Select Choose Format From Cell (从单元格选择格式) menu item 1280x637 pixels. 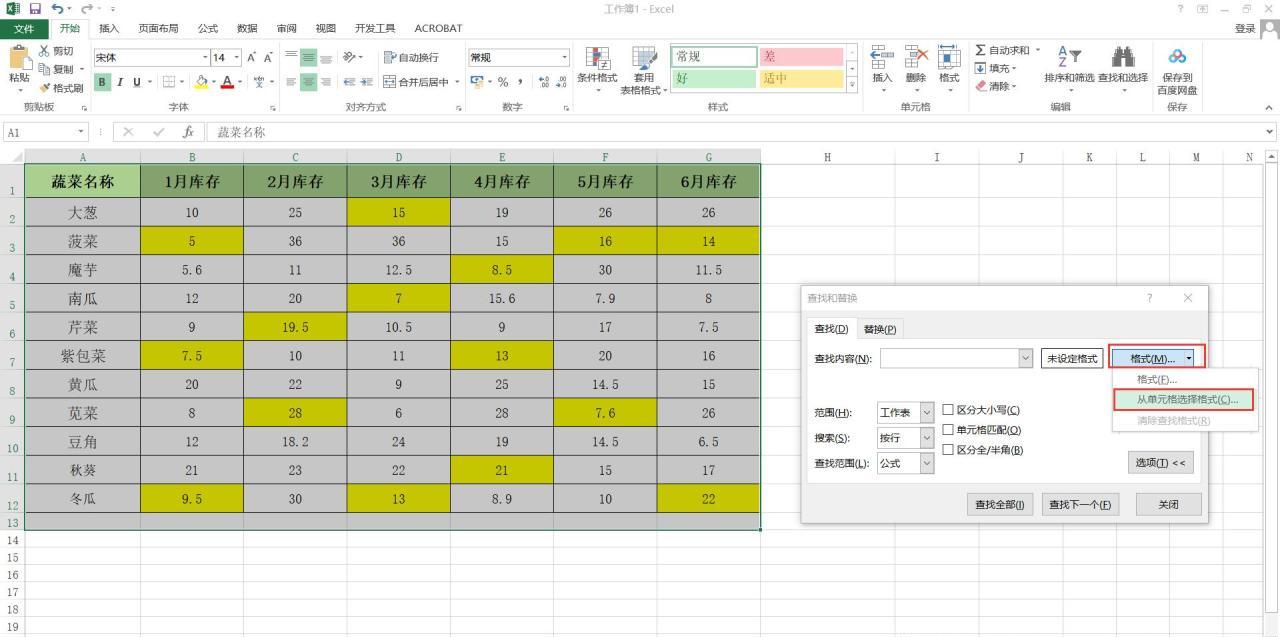pyautogui.click(x=1184, y=399)
